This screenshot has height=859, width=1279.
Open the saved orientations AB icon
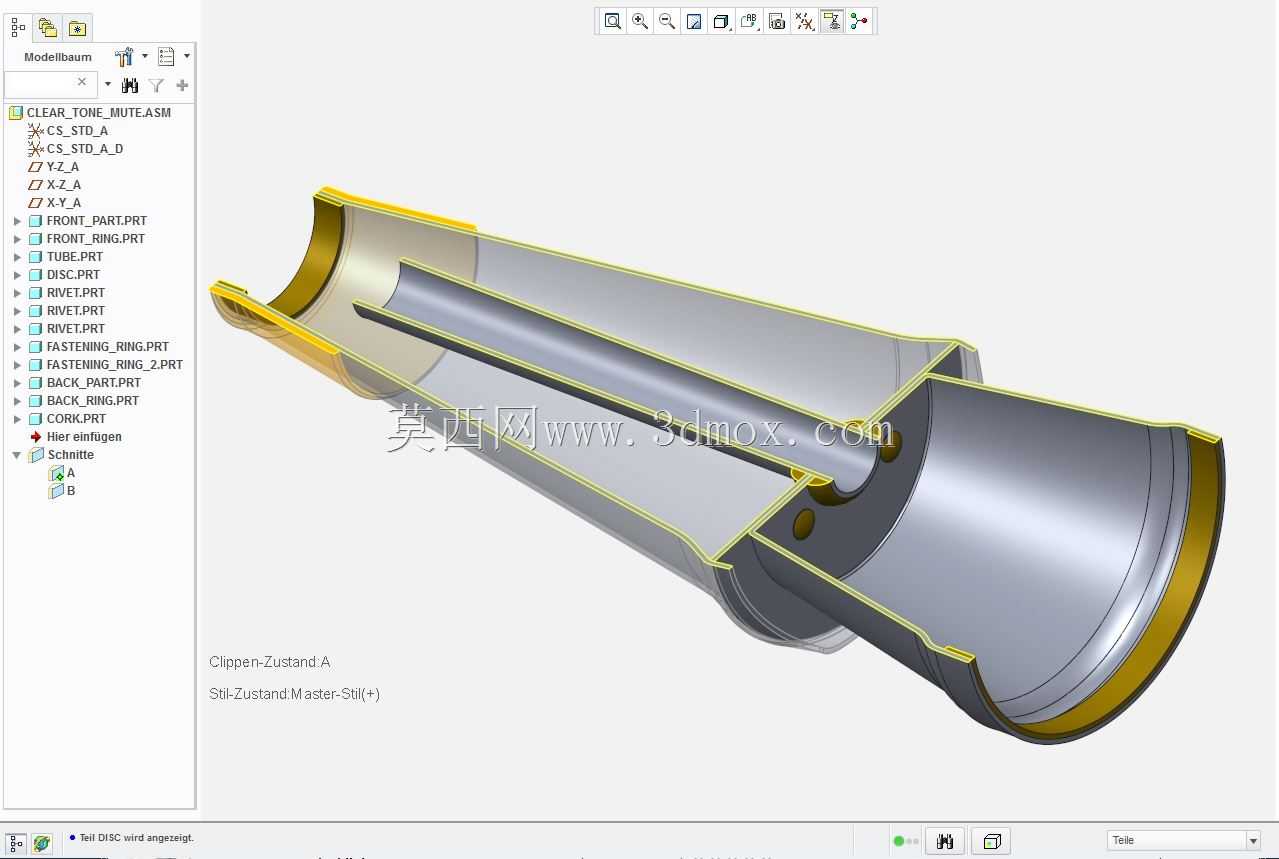[x=749, y=21]
